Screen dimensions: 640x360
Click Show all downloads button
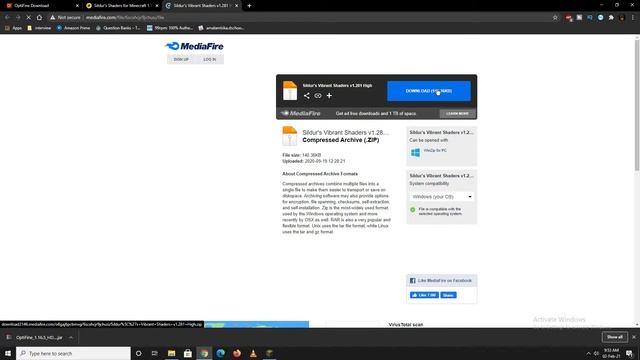(615, 337)
